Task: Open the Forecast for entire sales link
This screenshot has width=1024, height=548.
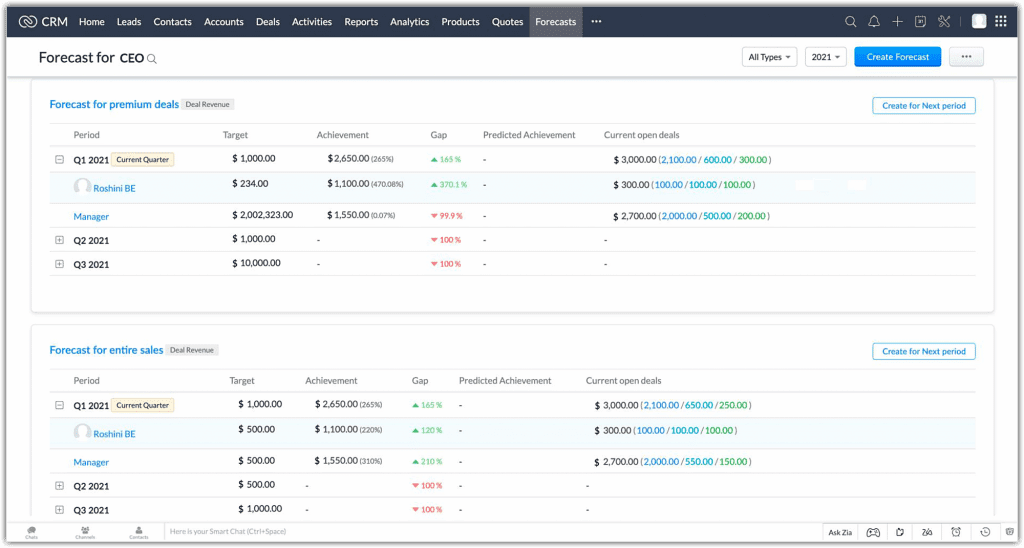Action: pyautogui.click(x=106, y=350)
